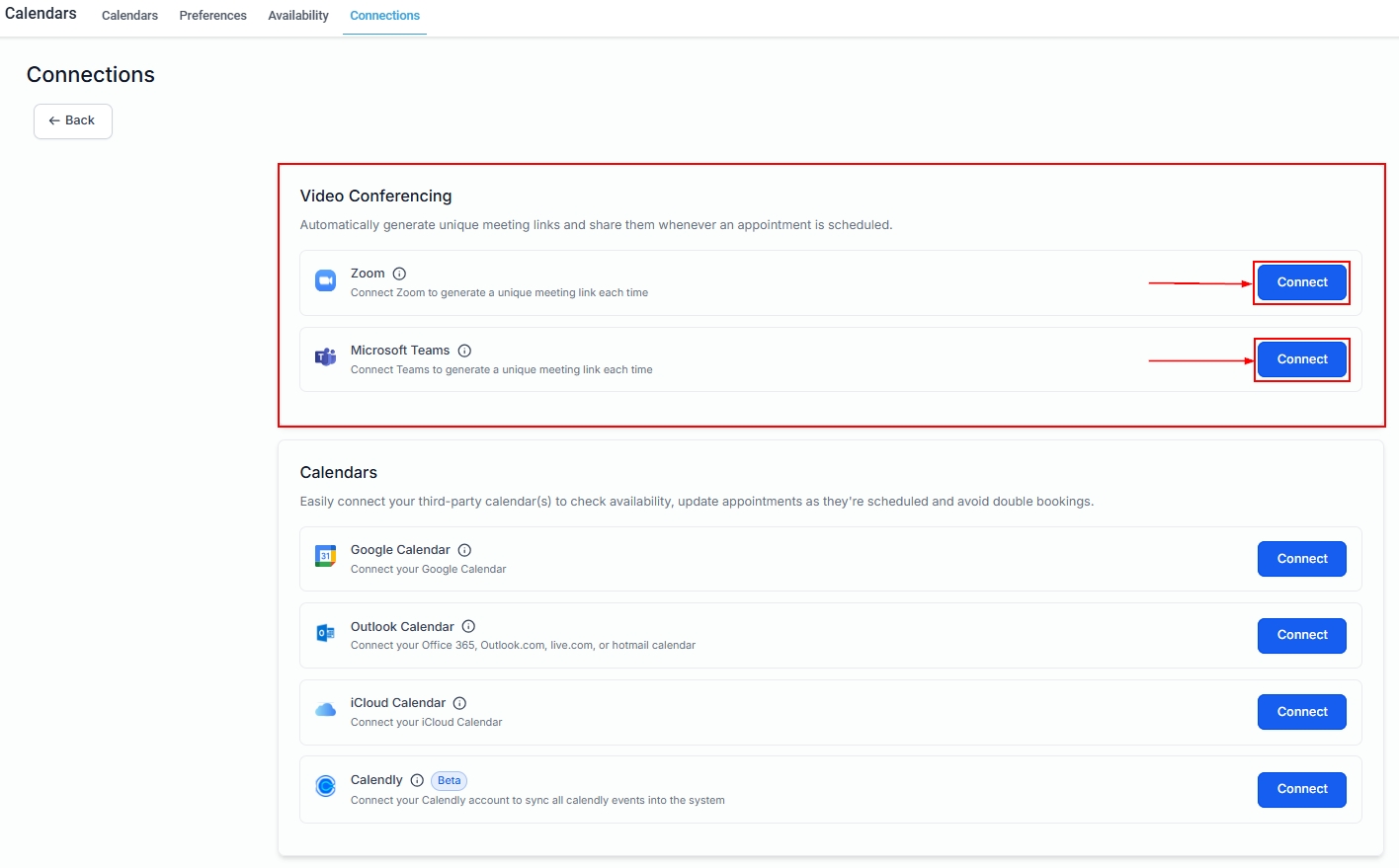Open the Availability tab

pyautogui.click(x=298, y=16)
